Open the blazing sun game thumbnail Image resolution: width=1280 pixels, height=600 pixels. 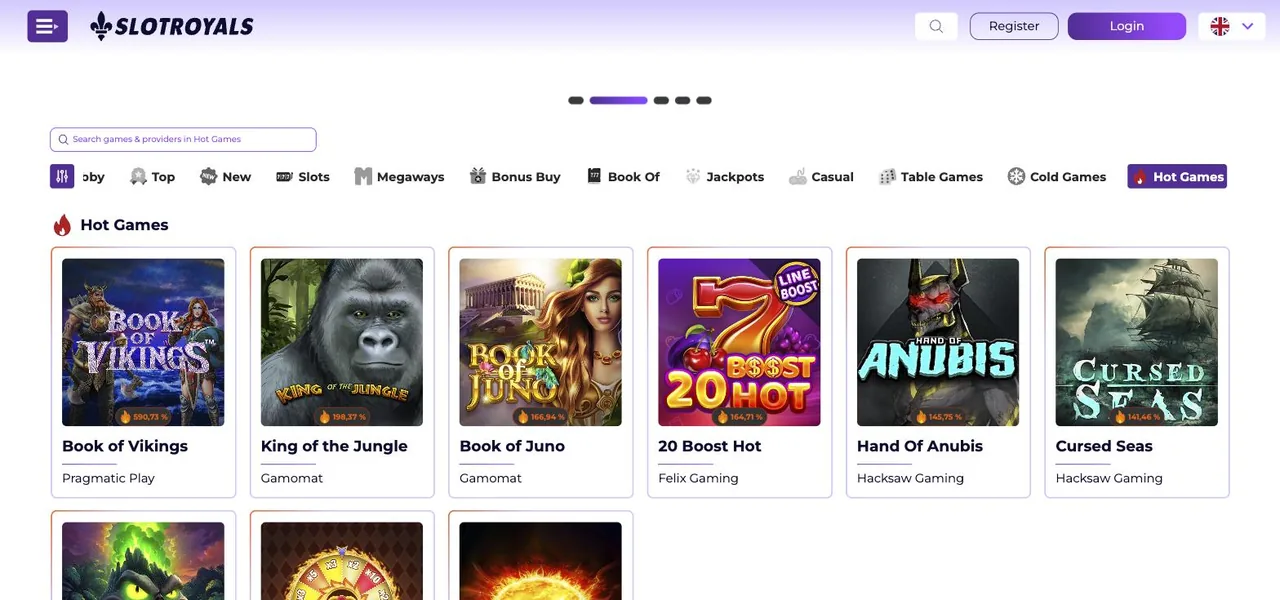point(540,561)
